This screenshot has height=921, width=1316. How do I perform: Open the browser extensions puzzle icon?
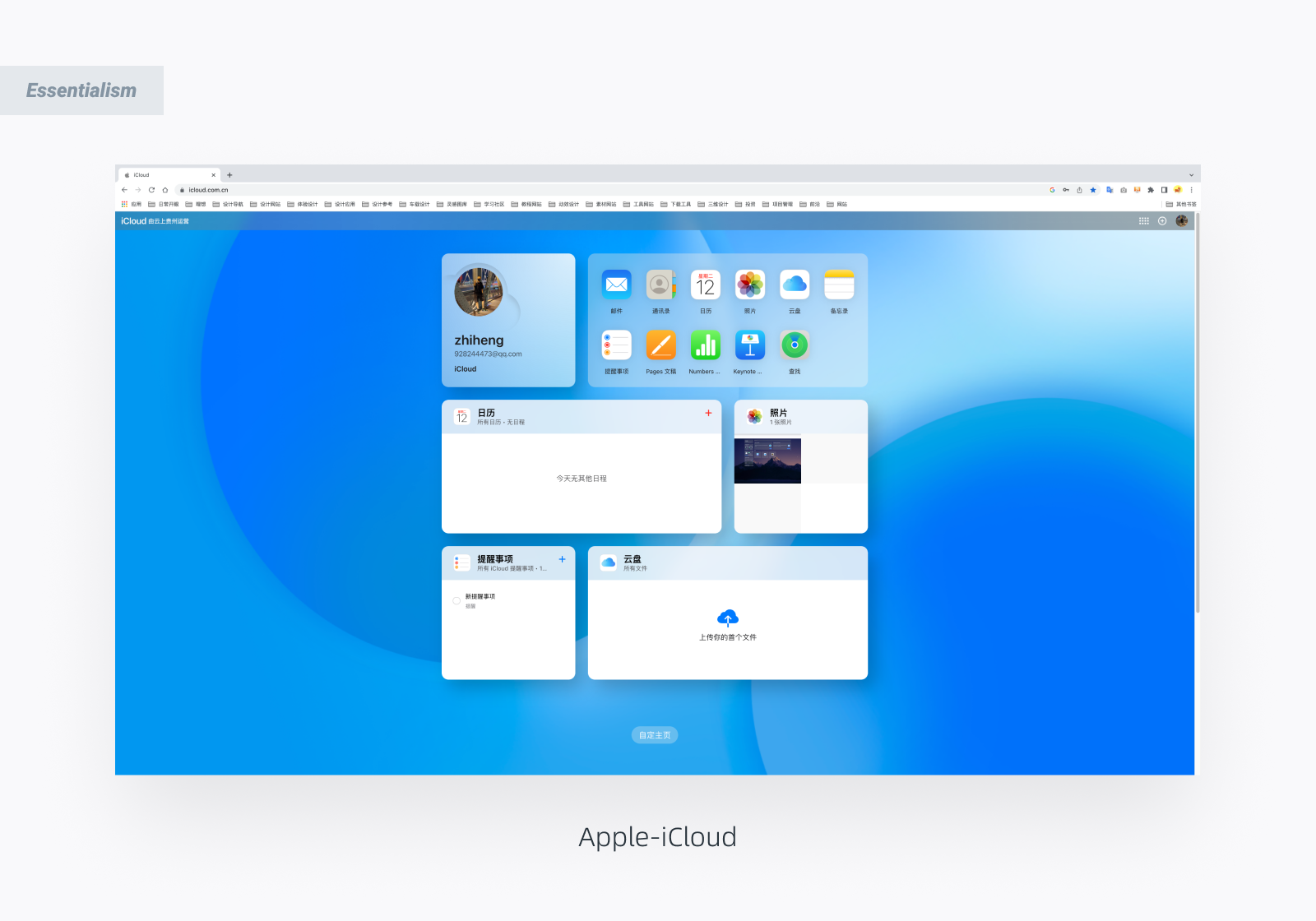[x=1151, y=190]
